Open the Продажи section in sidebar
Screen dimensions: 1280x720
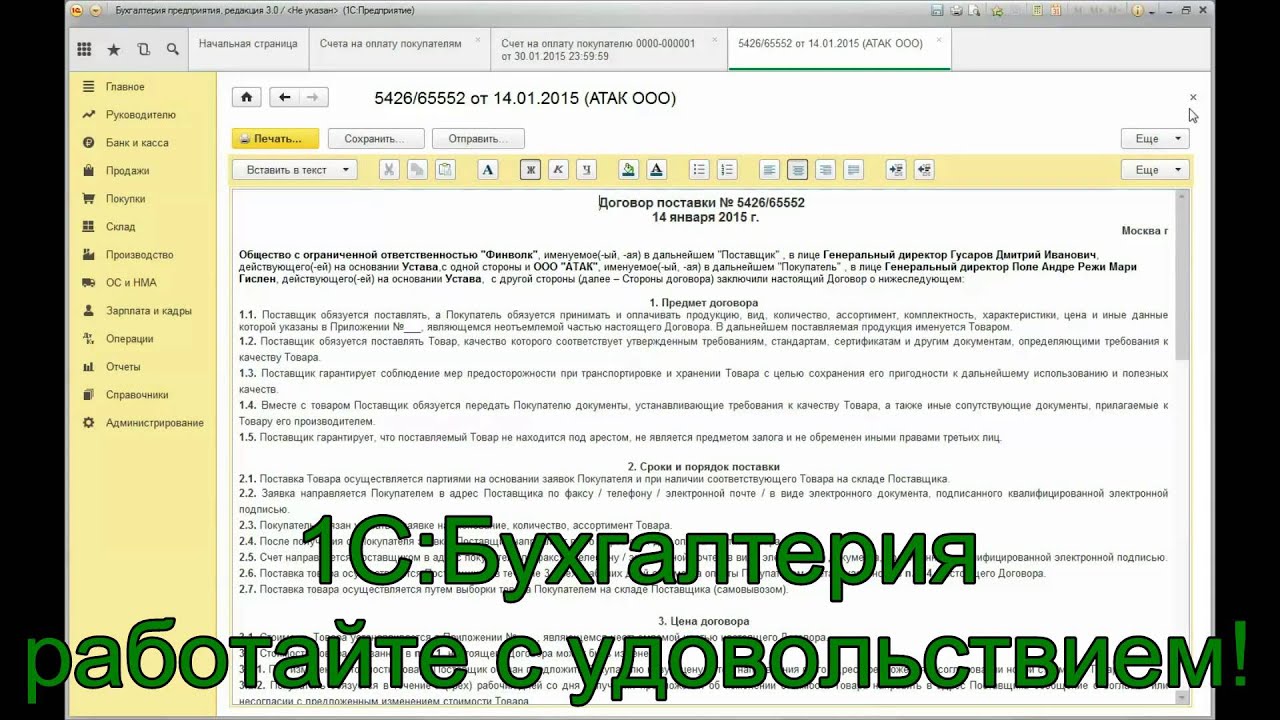(127, 171)
